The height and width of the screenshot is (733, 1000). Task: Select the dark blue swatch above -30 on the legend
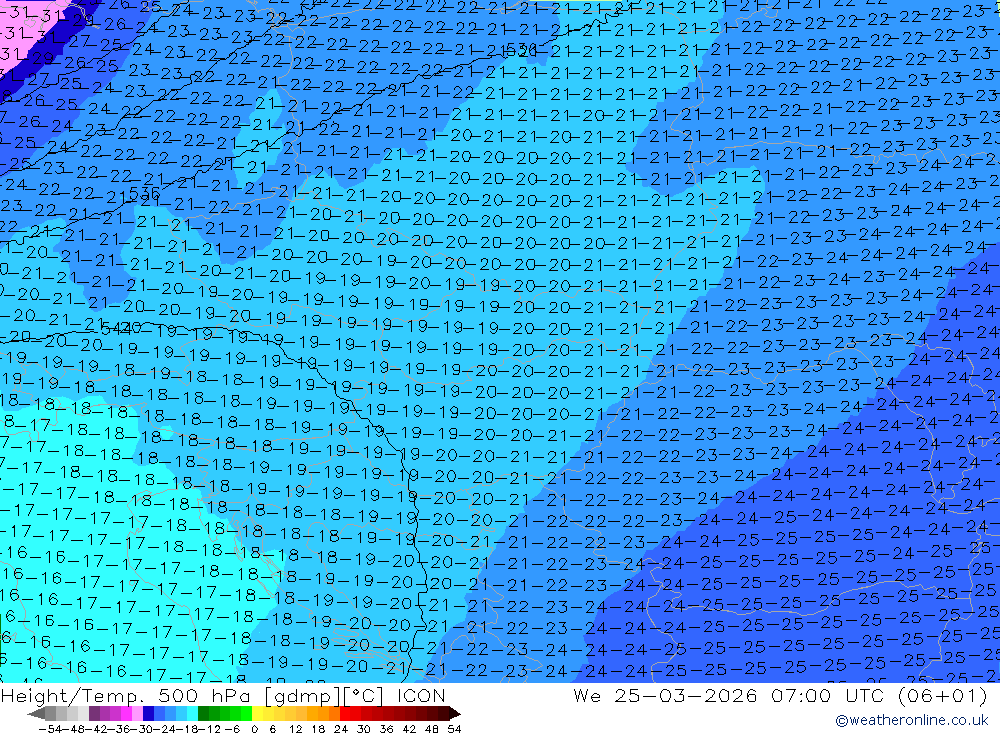click(148, 713)
